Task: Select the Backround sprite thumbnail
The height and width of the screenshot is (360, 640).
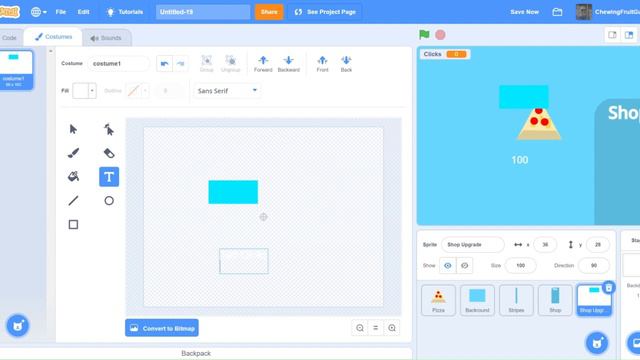Action: coord(477,300)
